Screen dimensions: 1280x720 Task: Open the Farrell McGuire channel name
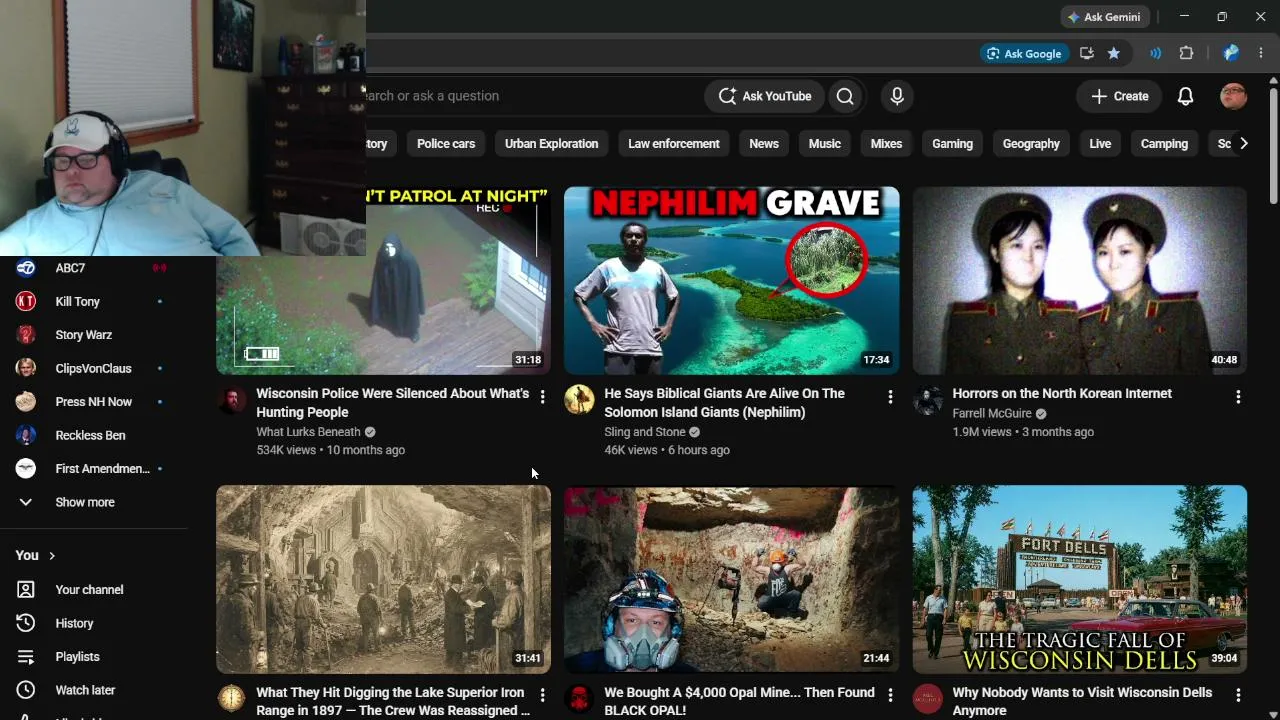[992, 414]
